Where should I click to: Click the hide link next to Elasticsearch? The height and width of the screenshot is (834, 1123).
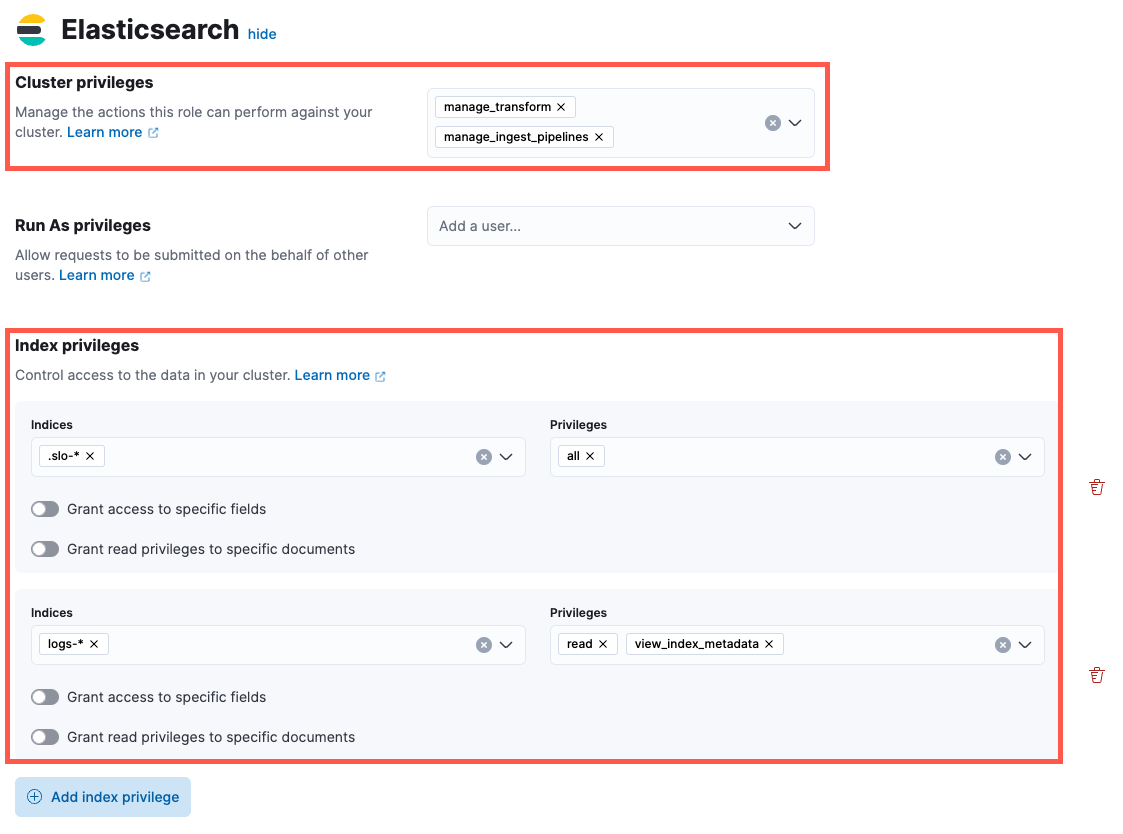coord(261,34)
